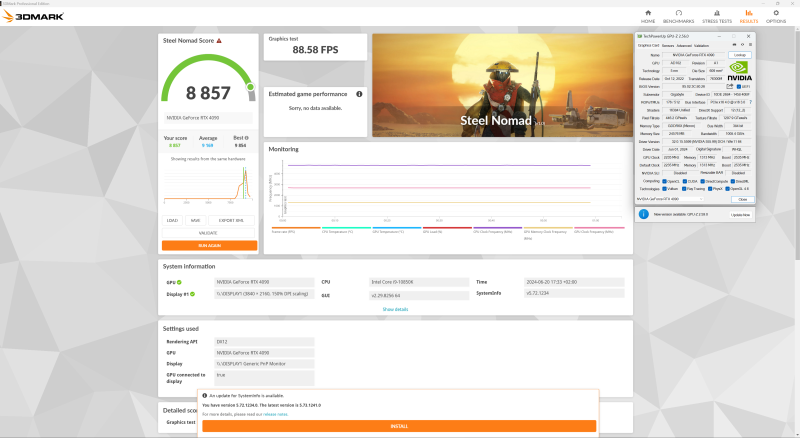The height and width of the screenshot is (438, 800).
Task: Click the Steel Nomad benchmark image
Action: tap(501, 86)
